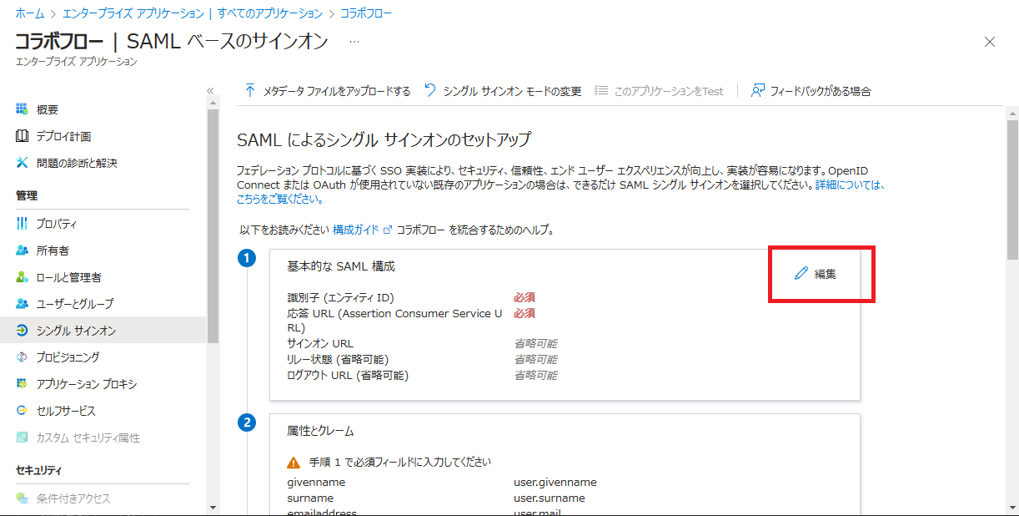Click メタデータ ファイルをアップロードする button

(328, 91)
